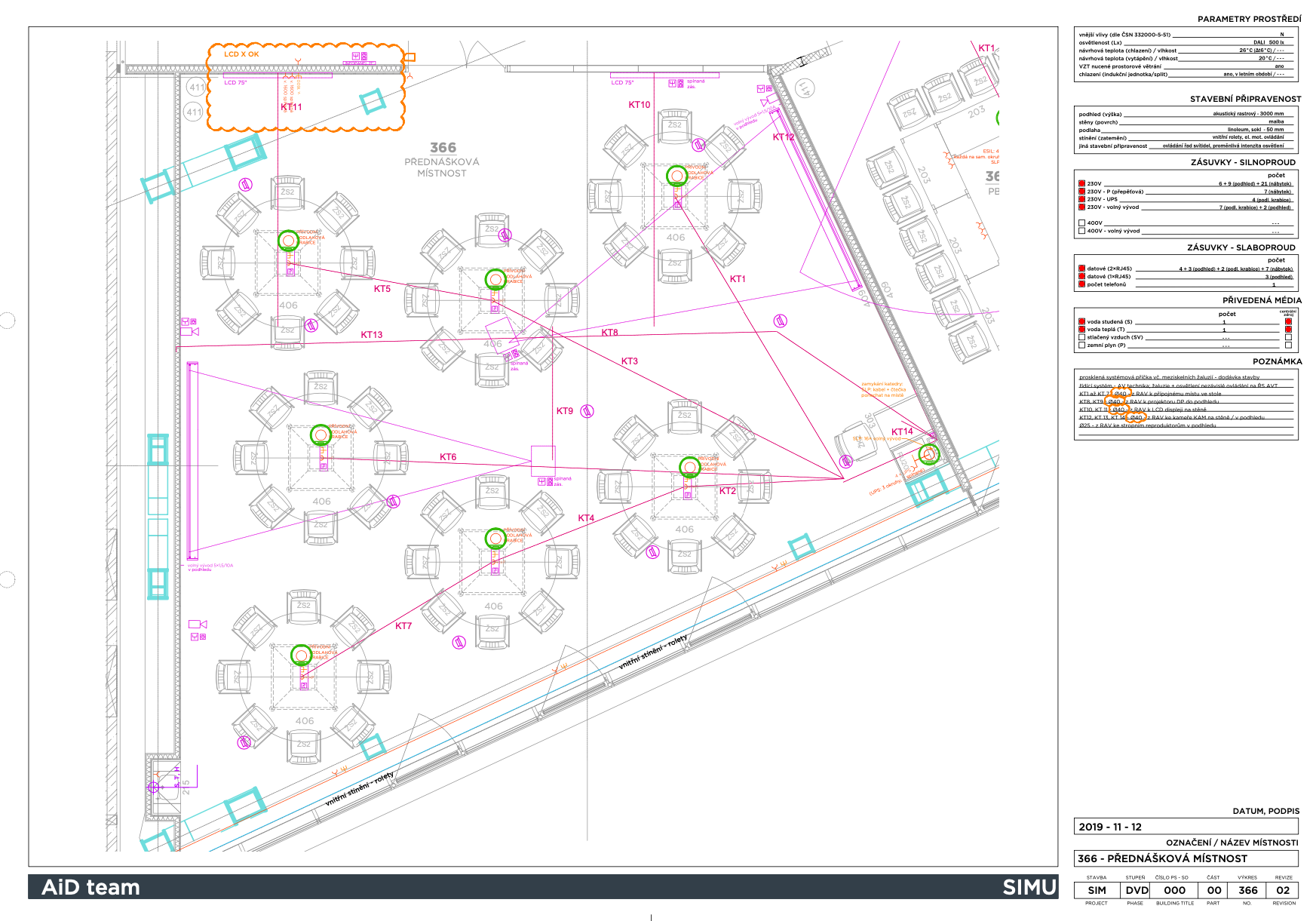The image size is (1316, 921).
Task: Click the revision 02 cell in the title block
Action: [1283, 890]
